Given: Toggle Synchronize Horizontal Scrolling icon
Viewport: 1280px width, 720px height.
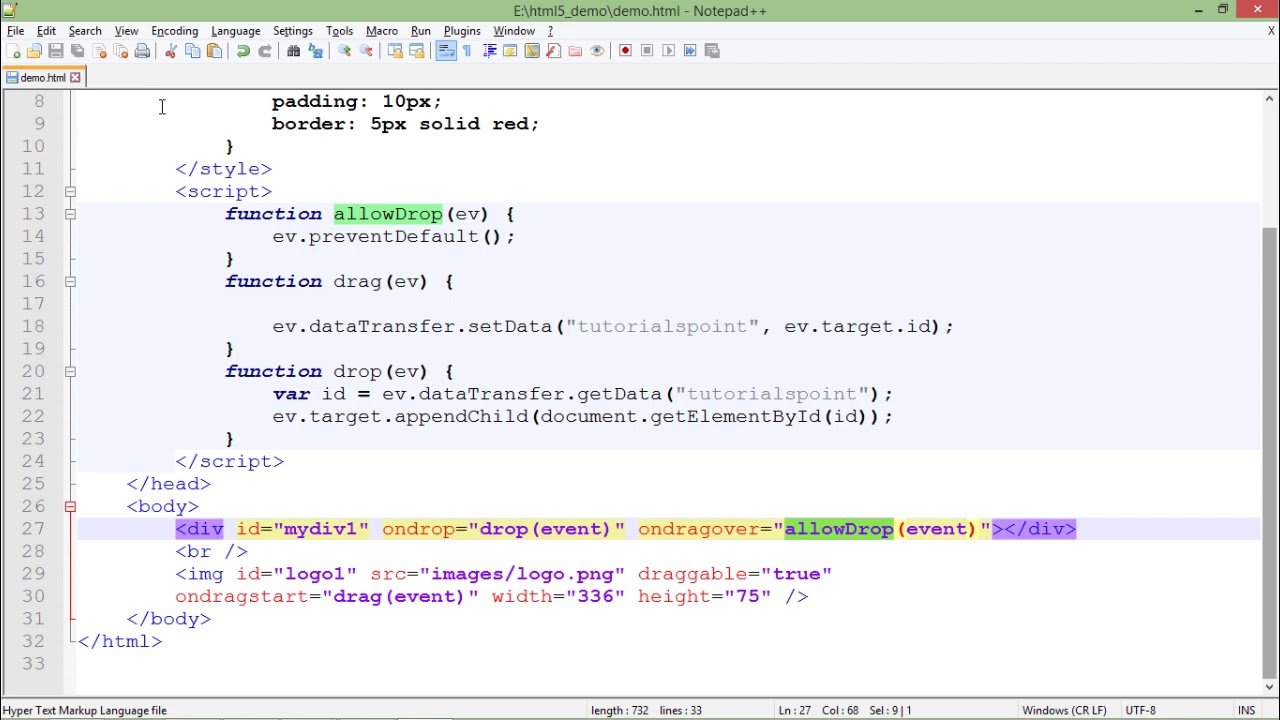Looking at the screenshot, I should pos(417,51).
